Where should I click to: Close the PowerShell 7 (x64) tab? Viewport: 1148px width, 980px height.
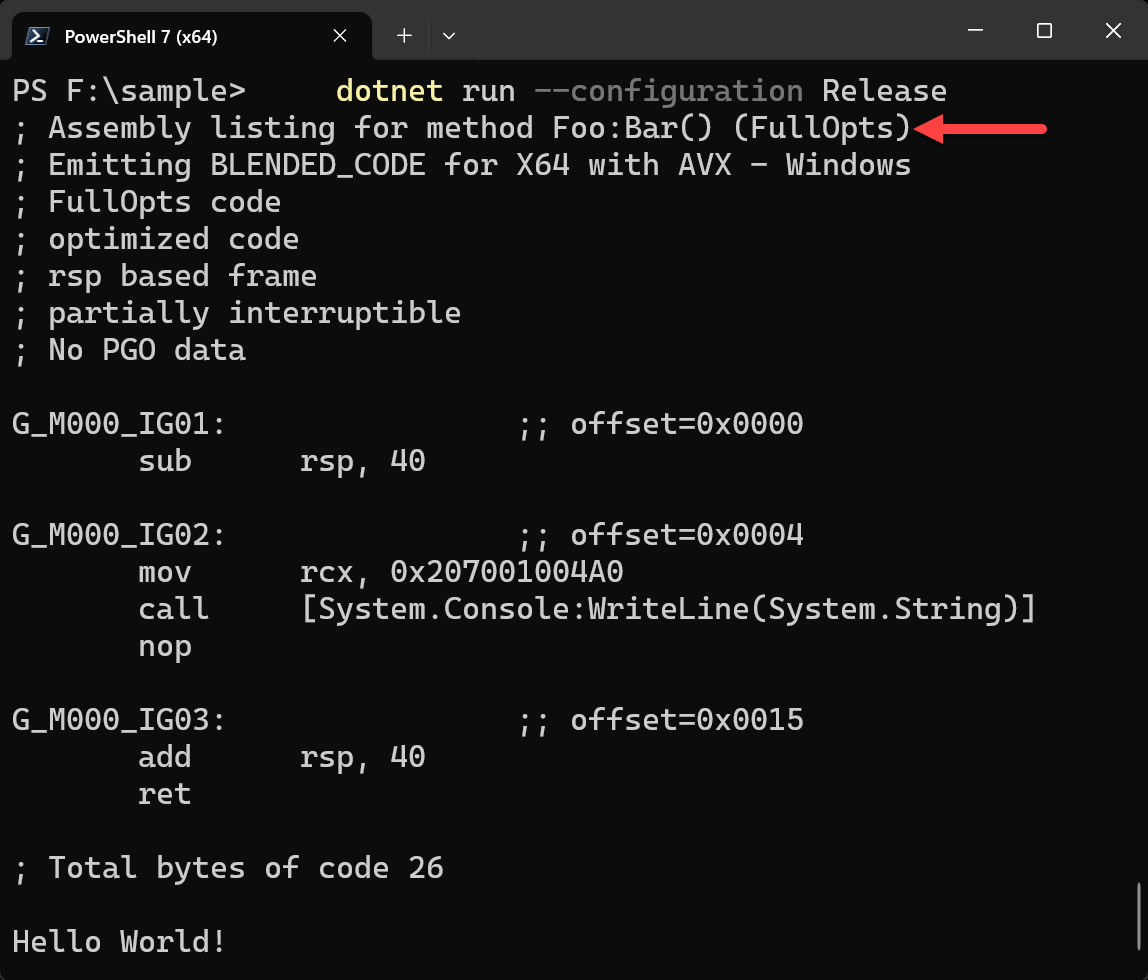[x=340, y=36]
